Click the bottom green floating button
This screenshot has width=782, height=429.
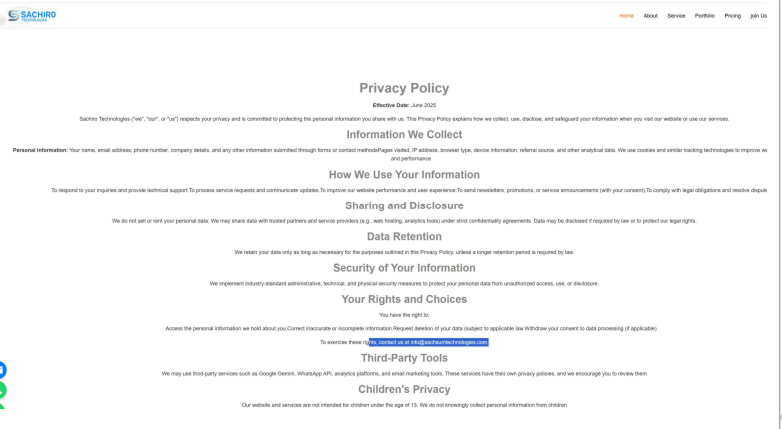point(2,406)
